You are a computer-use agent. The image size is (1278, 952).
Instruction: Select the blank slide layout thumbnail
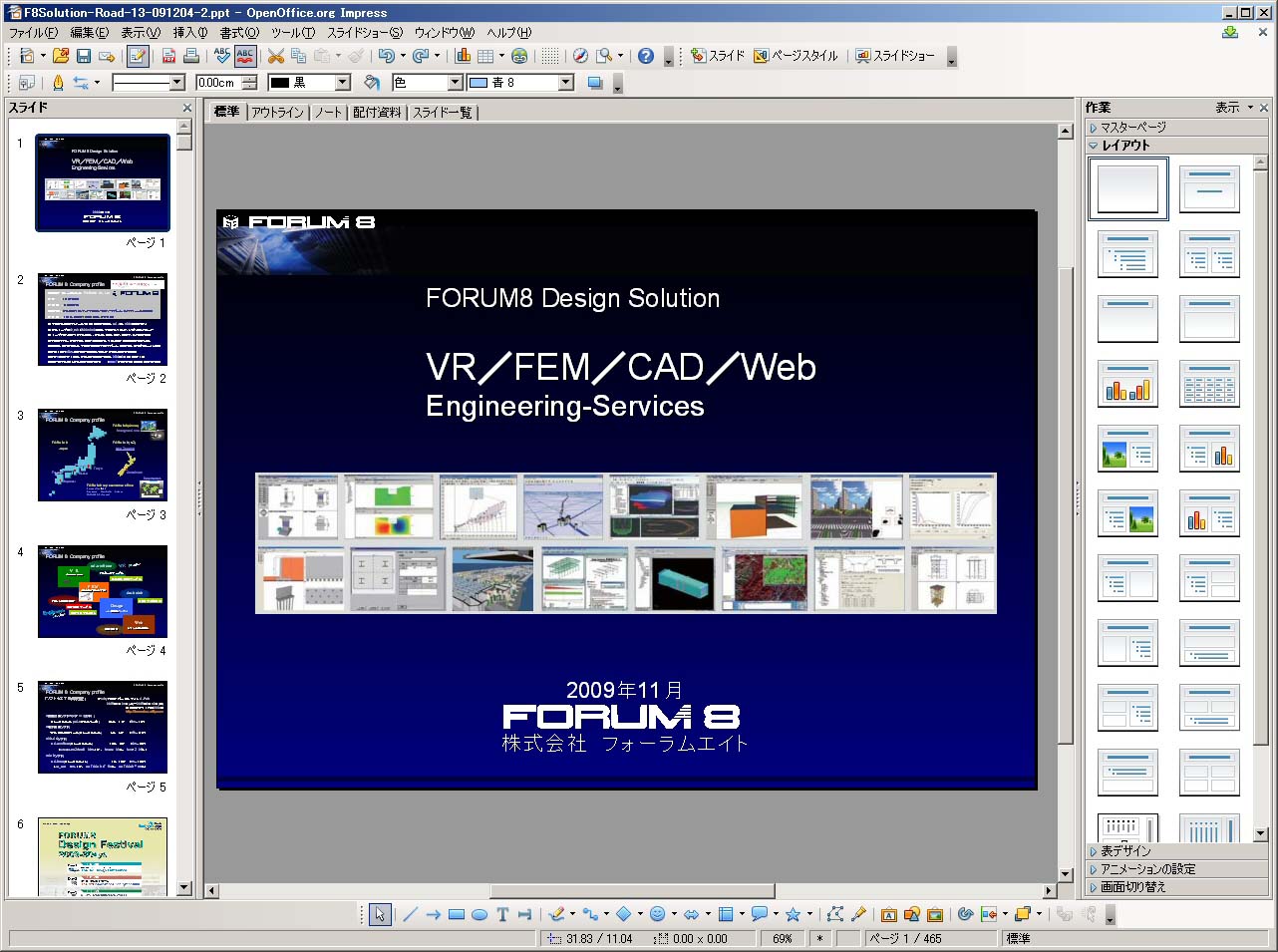1127,188
